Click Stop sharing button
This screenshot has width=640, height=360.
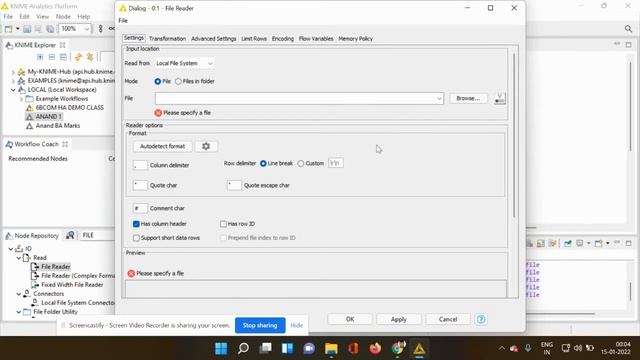tap(260, 325)
